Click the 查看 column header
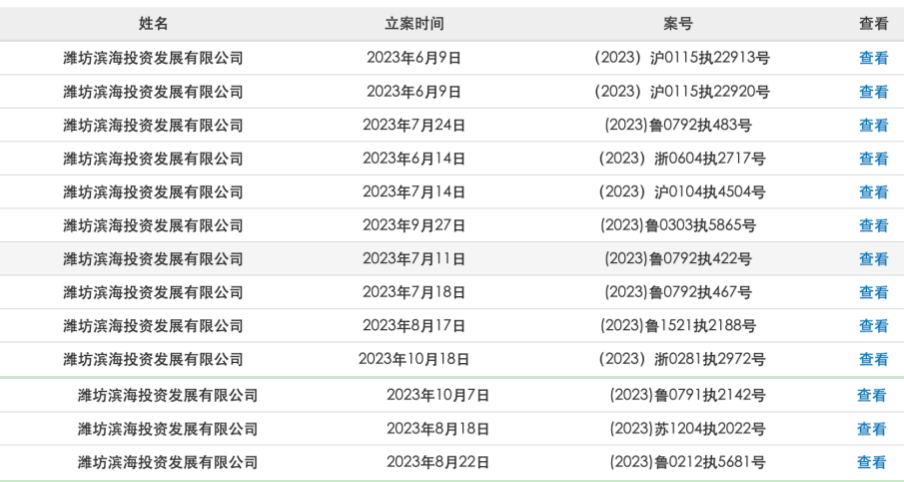This screenshot has width=904, height=482. click(873, 23)
